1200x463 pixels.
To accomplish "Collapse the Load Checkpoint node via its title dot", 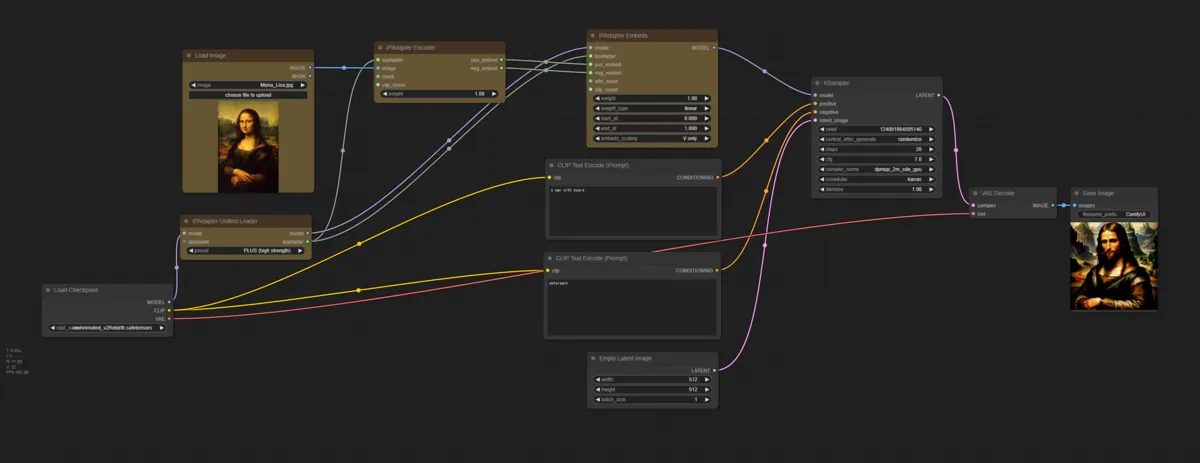I will point(48,290).
